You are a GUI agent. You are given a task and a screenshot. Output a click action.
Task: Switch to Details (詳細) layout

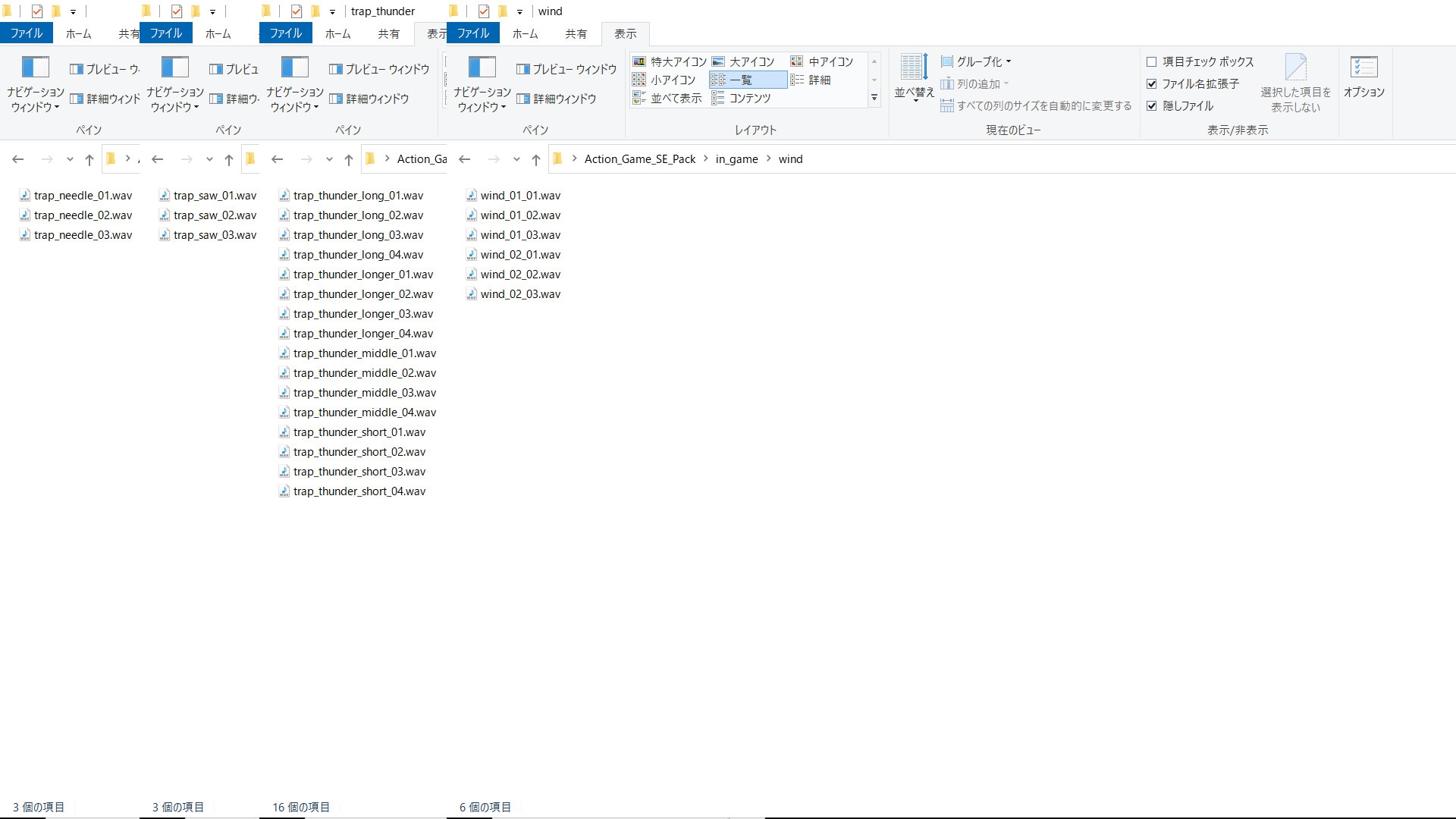tap(811, 80)
